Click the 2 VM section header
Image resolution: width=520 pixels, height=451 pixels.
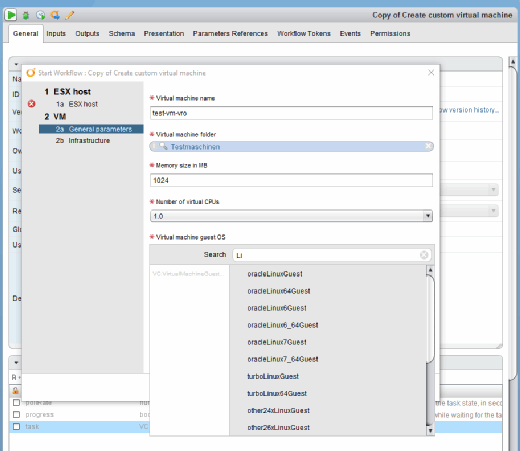tap(55, 117)
